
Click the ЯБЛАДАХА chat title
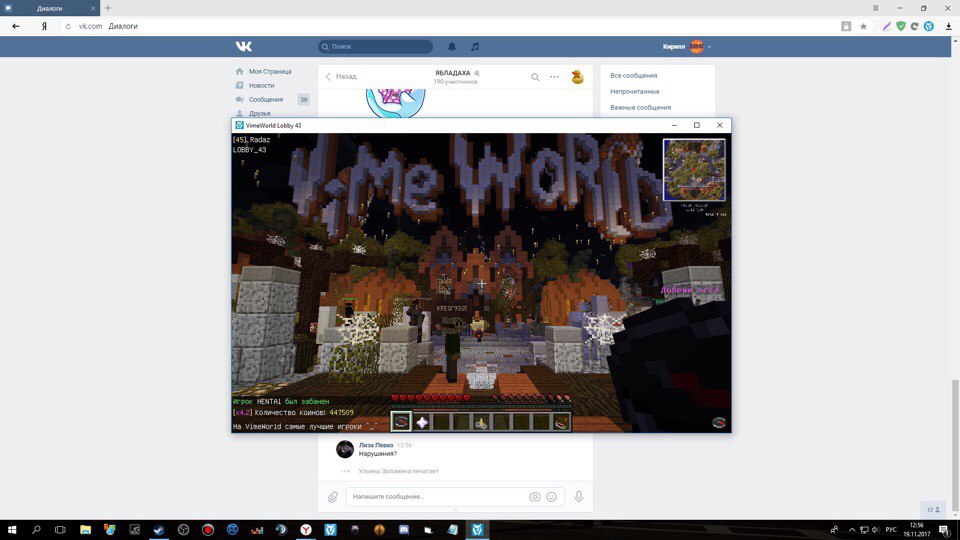[x=452, y=73]
